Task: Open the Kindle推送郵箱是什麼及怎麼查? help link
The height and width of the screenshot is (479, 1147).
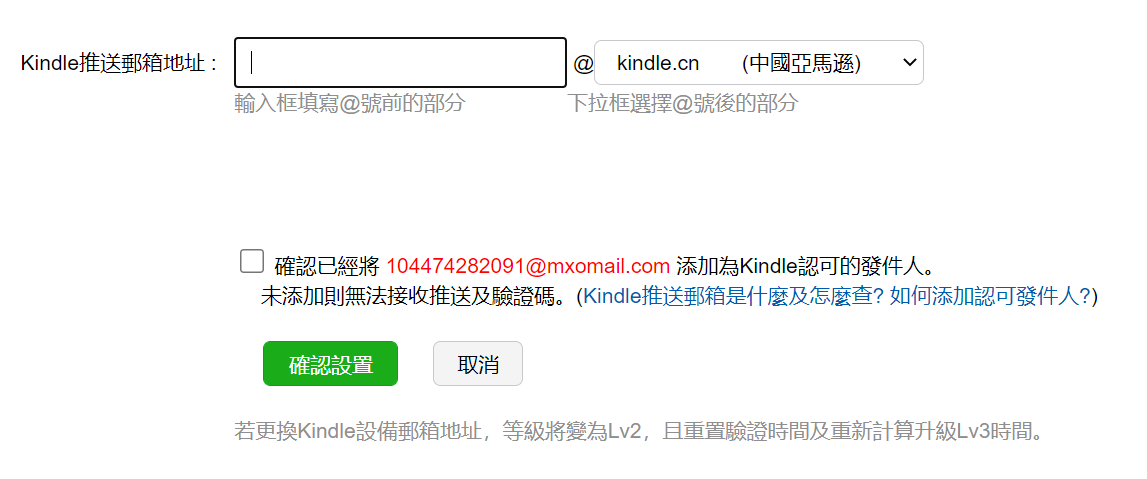Action: coord(734,296)
